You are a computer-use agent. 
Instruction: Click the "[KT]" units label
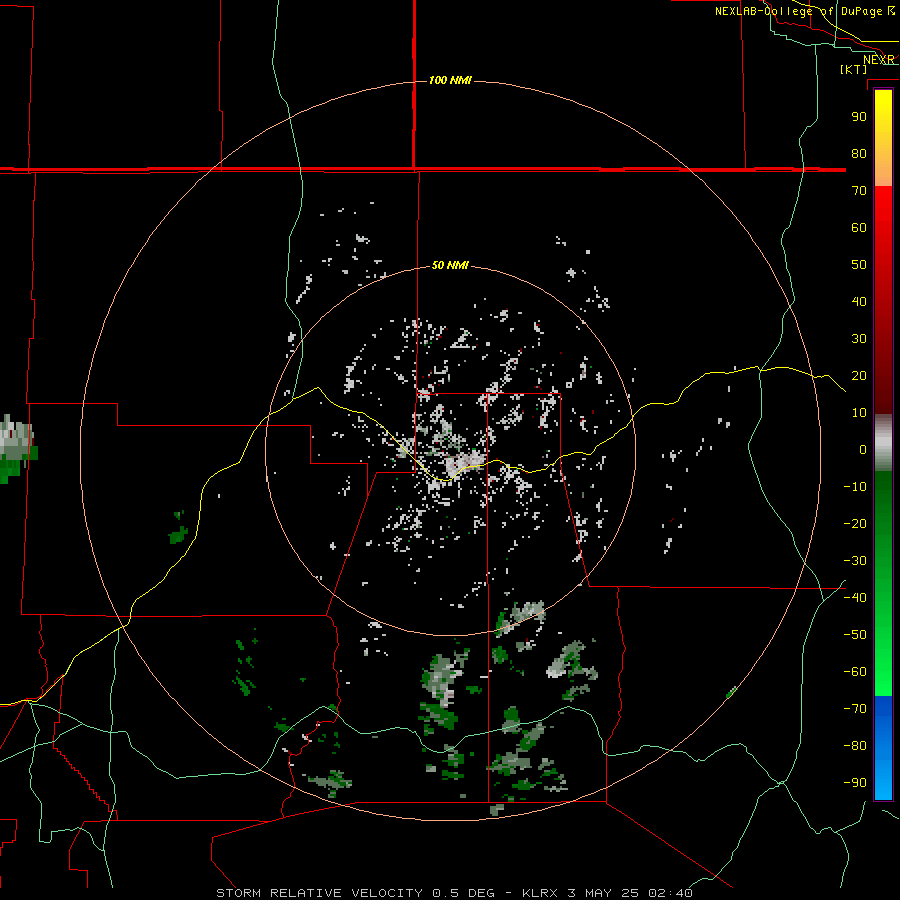[853, 69]
